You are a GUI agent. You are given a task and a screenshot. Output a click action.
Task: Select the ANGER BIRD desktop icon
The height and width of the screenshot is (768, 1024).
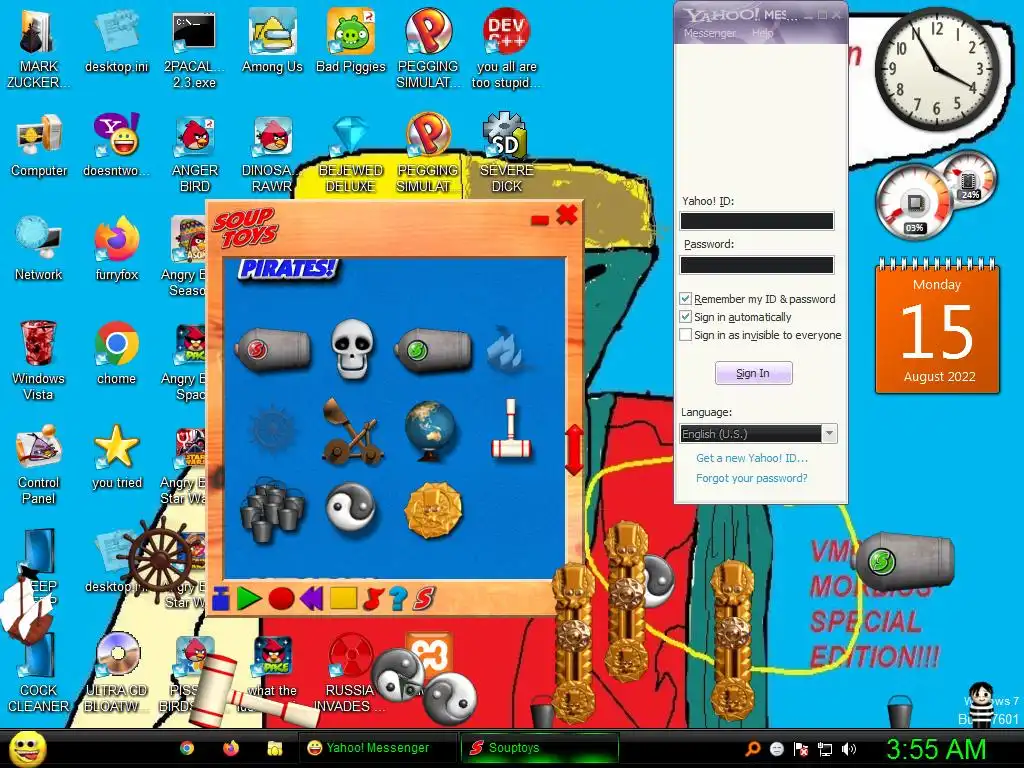tap(195, 153)
